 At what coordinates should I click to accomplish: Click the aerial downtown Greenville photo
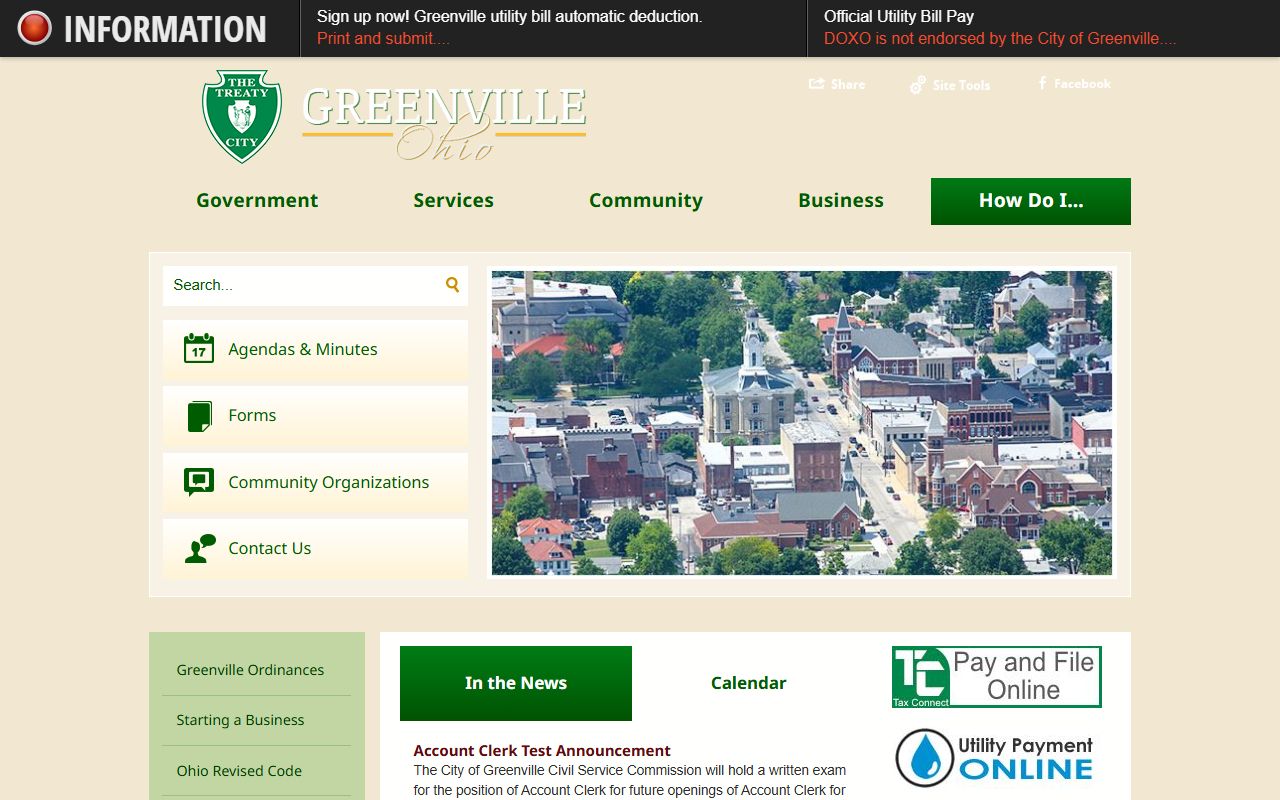(802, 423)
